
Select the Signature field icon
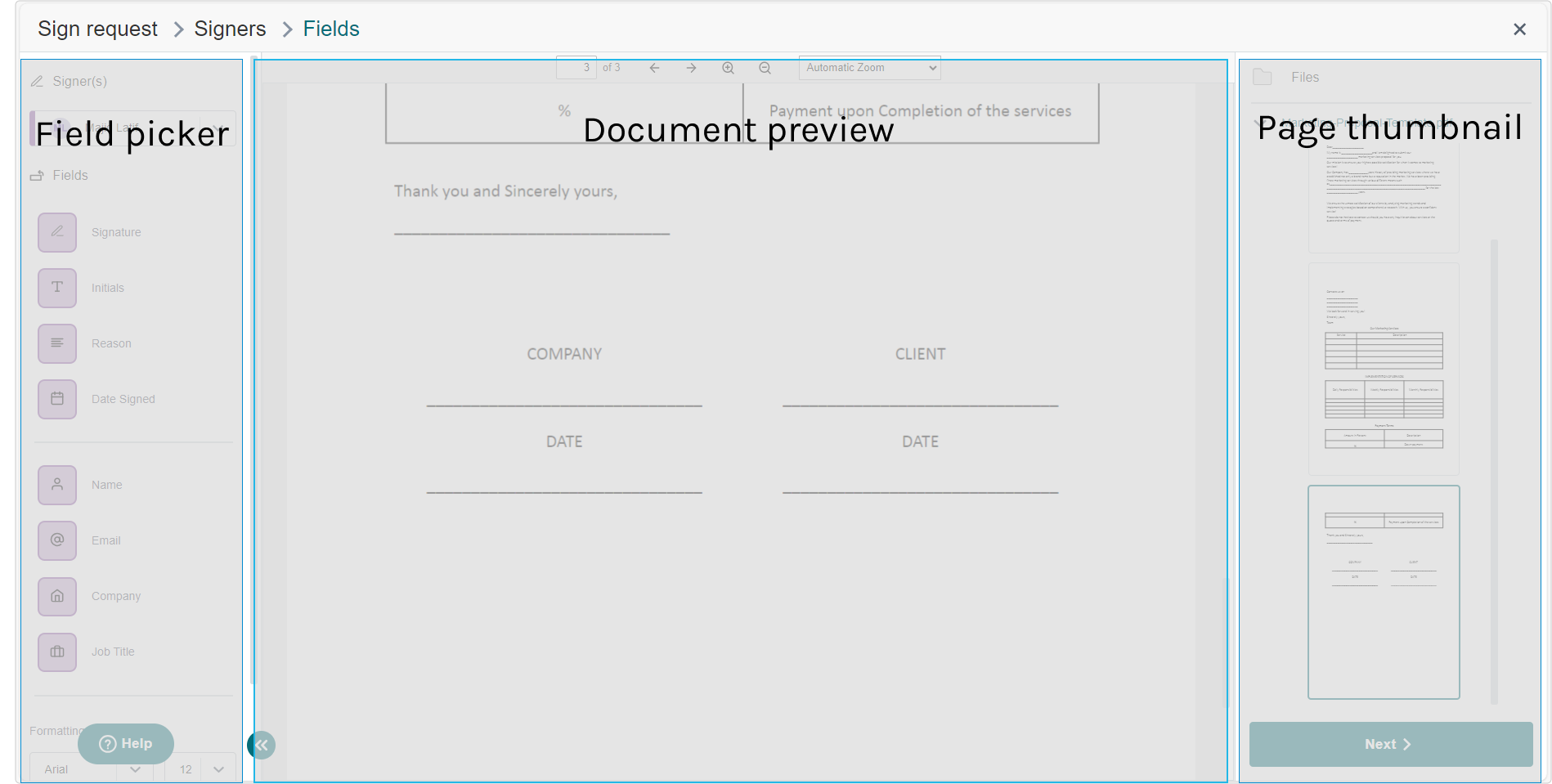click(x=57, y=232)
